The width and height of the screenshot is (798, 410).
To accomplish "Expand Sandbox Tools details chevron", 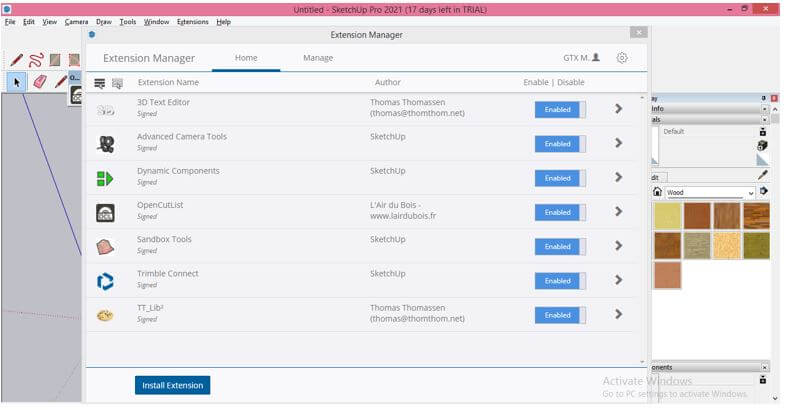I will pos(619,246).
